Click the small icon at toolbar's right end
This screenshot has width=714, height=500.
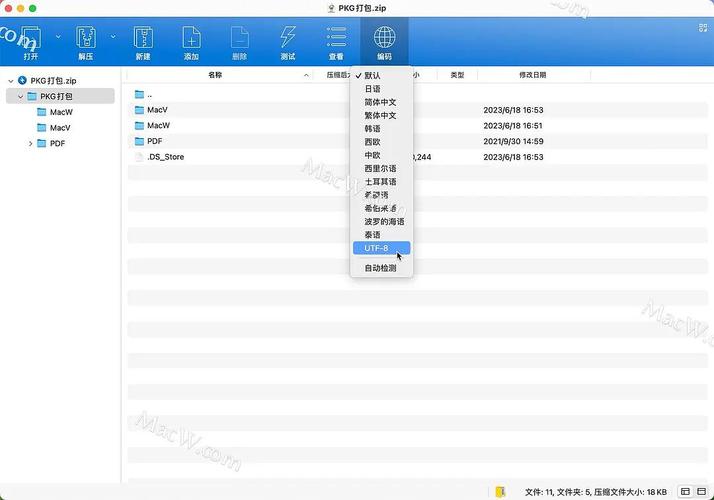703,28
